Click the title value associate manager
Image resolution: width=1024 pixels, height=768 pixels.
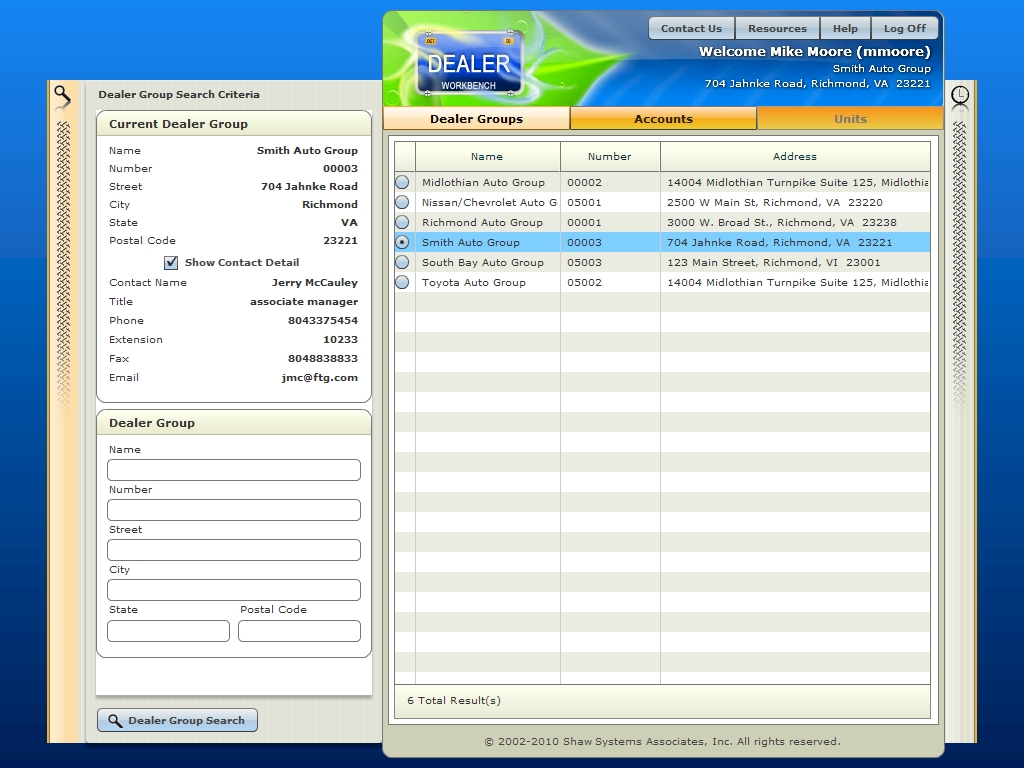click(x=304, y=302)
